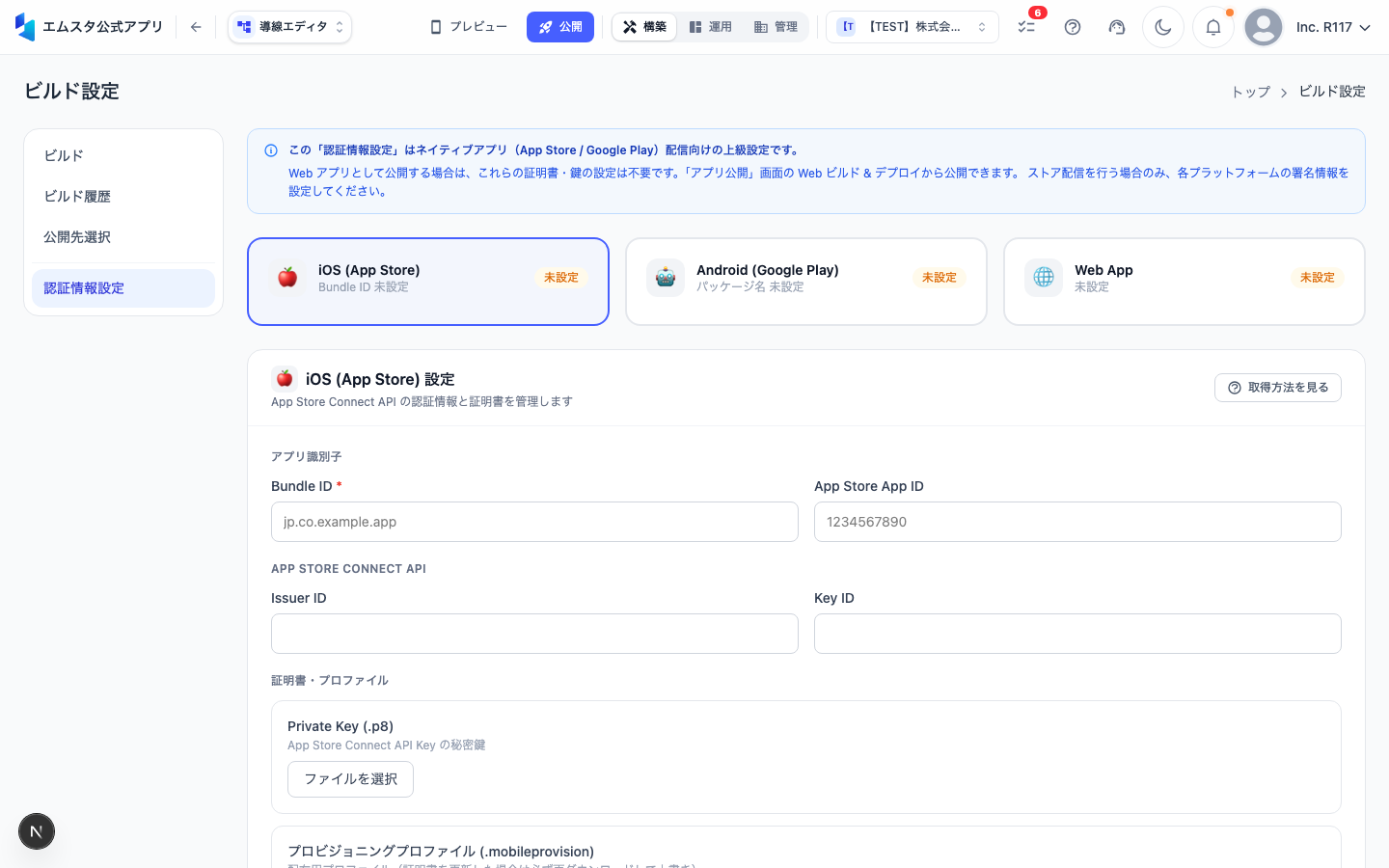The image size is (1389, 868).
Task: Open ビルド履歴 in the sidebar
Action: click(123, 196)
